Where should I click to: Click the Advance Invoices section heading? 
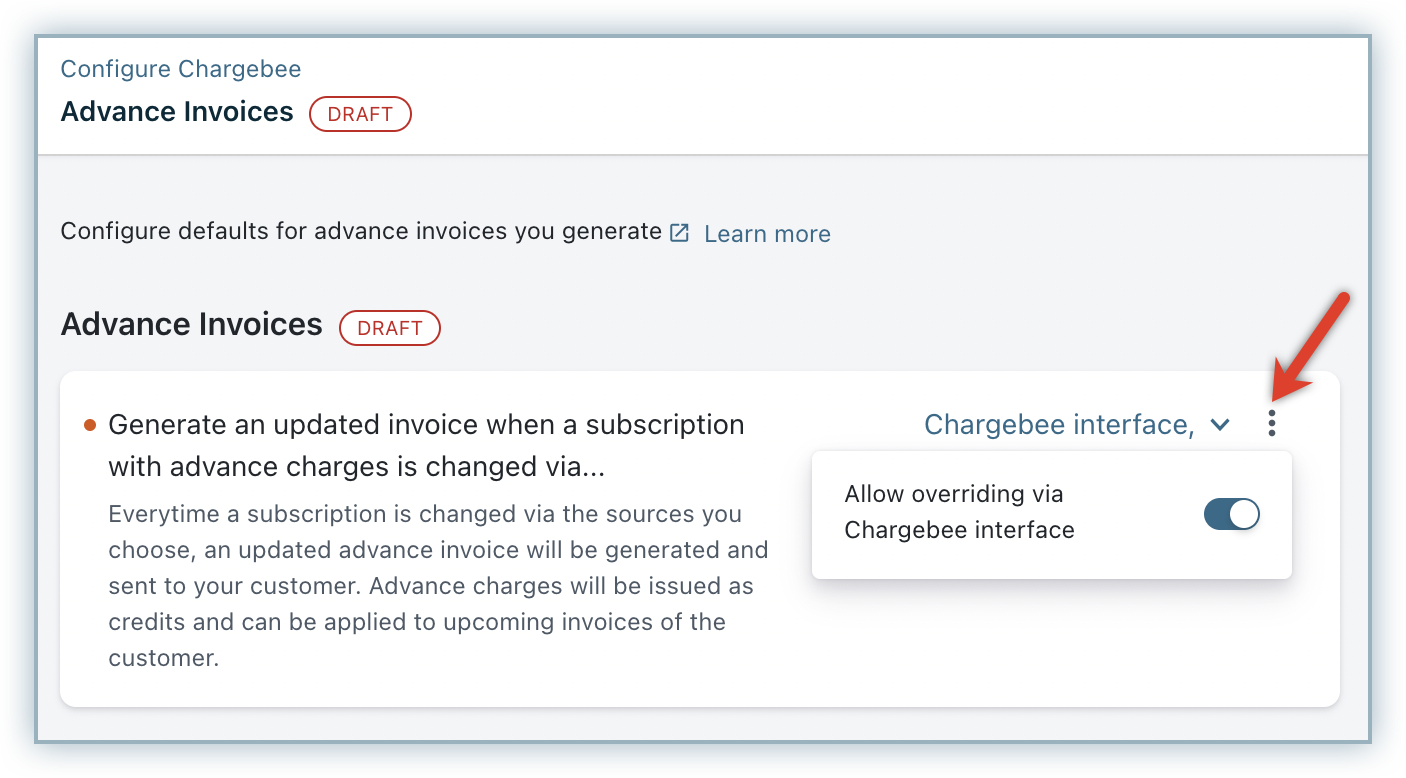click(191, 325)
